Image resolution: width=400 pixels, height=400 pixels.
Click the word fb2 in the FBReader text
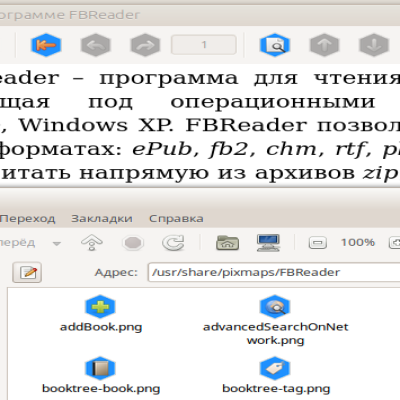coord(230,149)
